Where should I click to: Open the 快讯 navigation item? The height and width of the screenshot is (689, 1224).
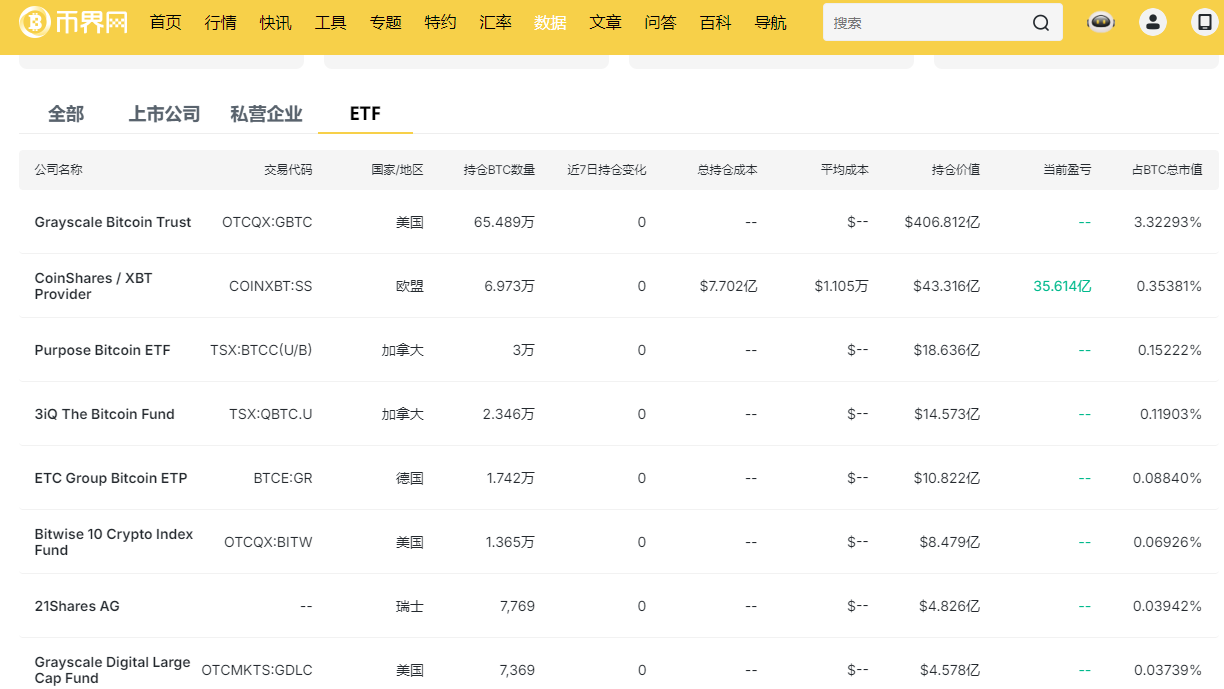coord(276,23)
